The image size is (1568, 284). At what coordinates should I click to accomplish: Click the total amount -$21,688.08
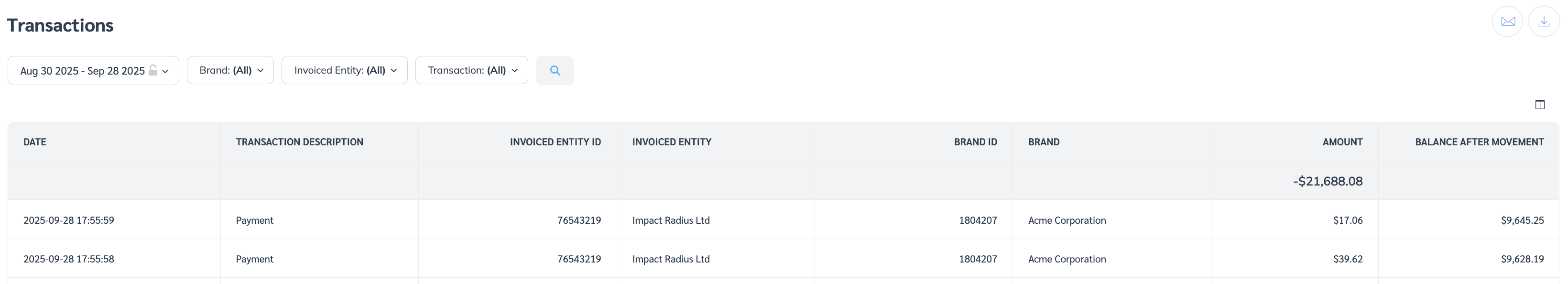(1328, 181)
